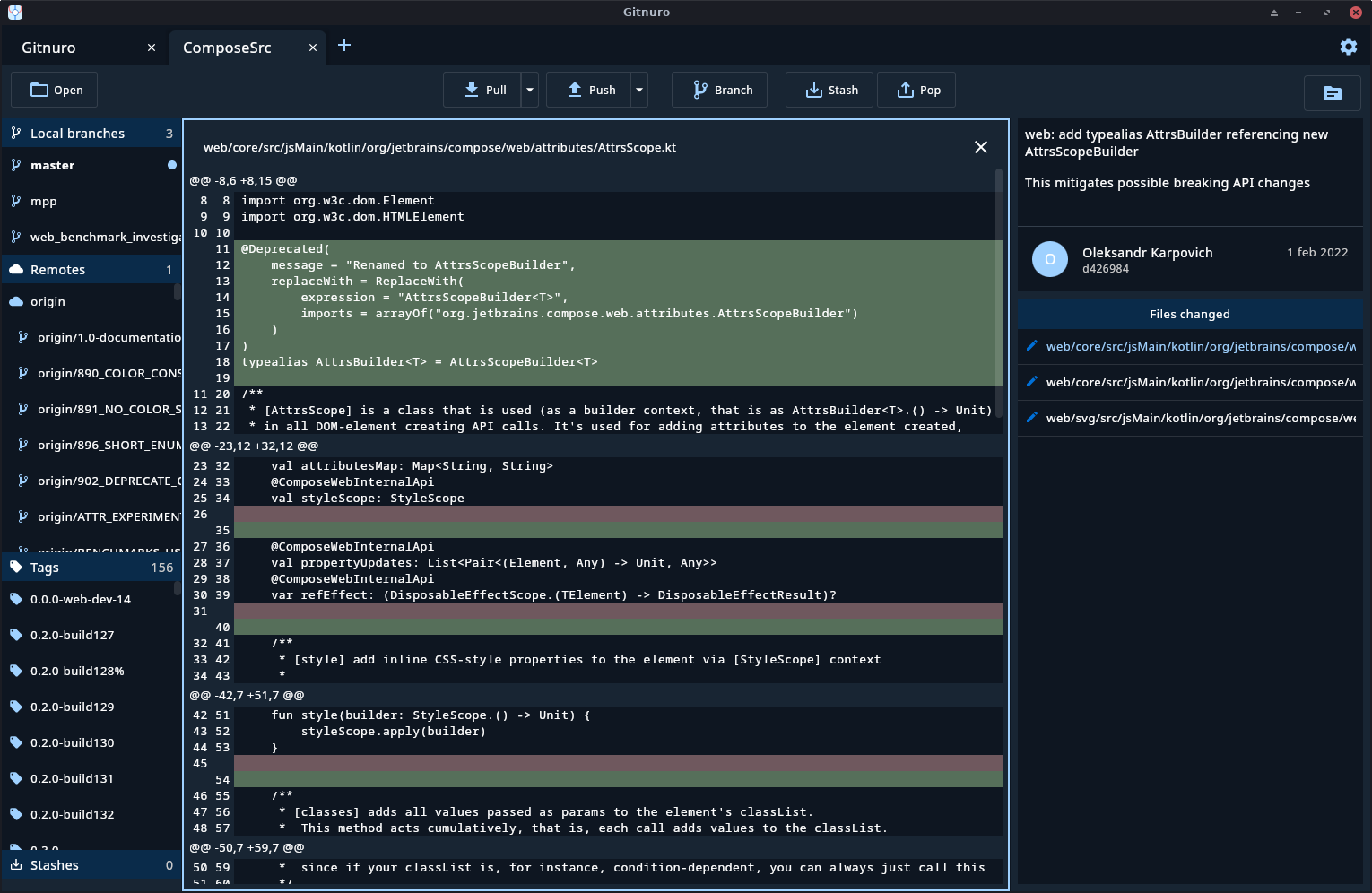The image size is (1372, 893).
Task: Click the keep-above arrow in title bar
Action: (x=1273, y=13)
